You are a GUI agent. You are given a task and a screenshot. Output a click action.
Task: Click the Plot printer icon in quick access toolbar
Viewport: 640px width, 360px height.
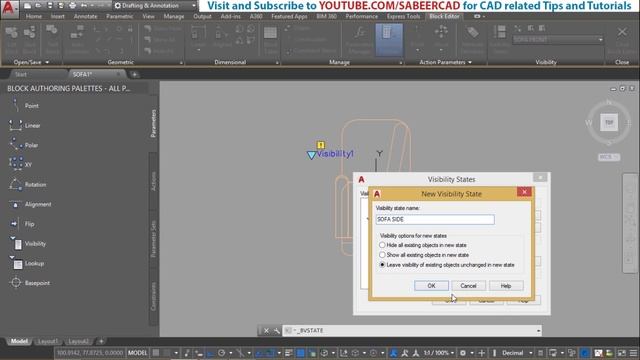tap(73, 6)
